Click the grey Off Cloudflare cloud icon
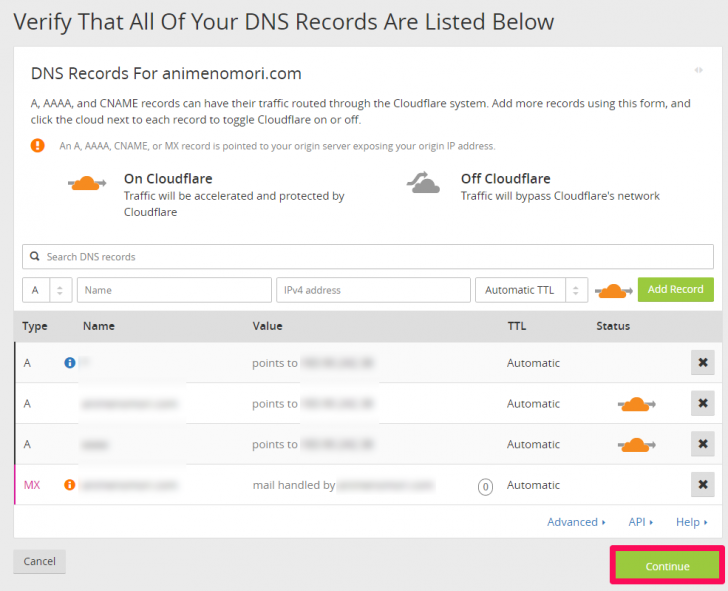The height and width of the screenshot is (591, 728). (x=423, y=183)
